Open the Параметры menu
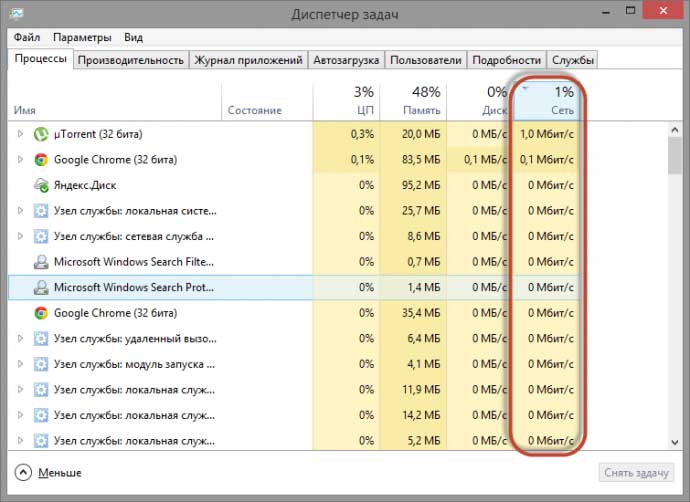This screenshot has height=502, width=690. (x=82, y=37)
